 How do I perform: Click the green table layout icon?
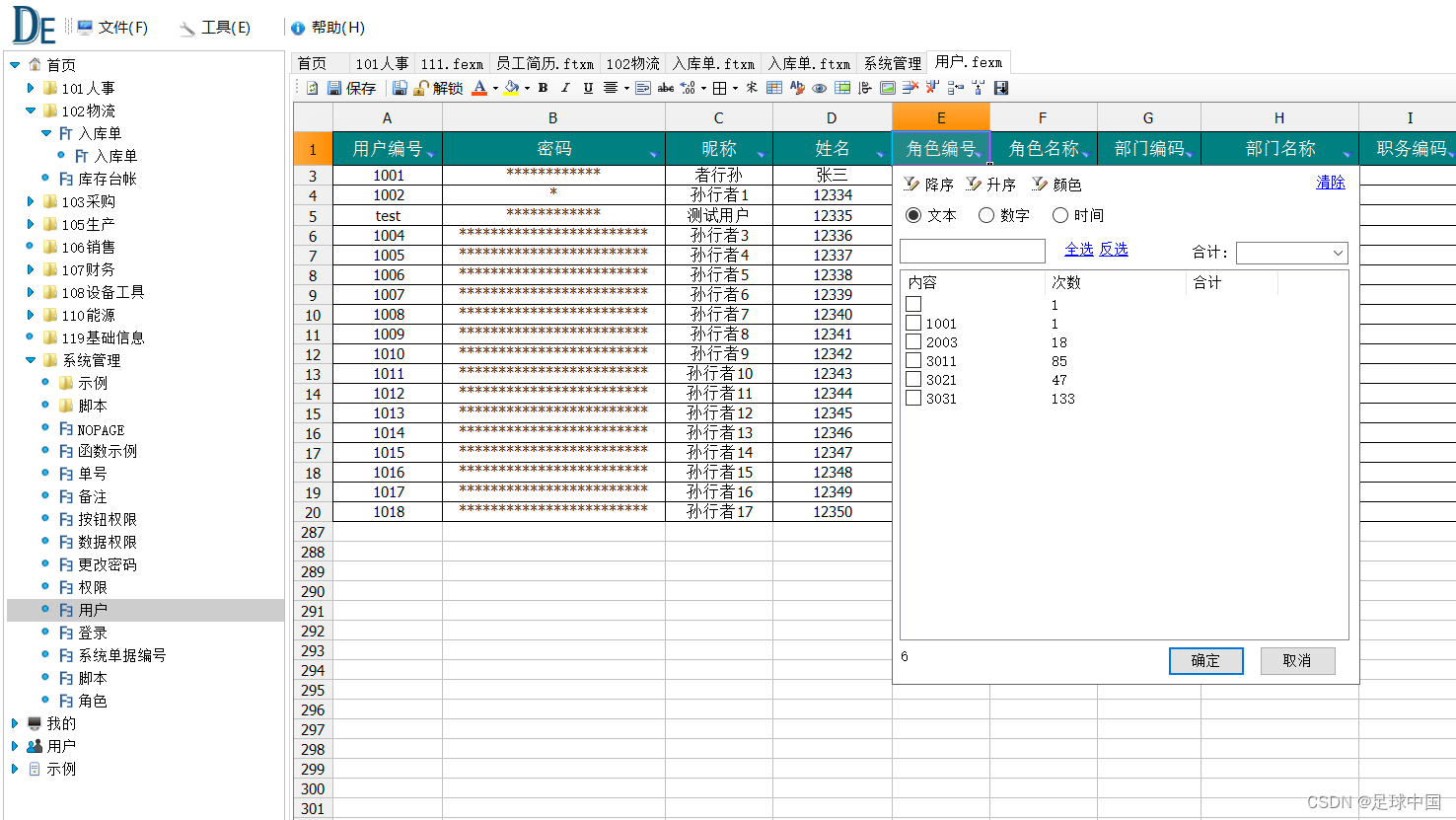[842, 88]
